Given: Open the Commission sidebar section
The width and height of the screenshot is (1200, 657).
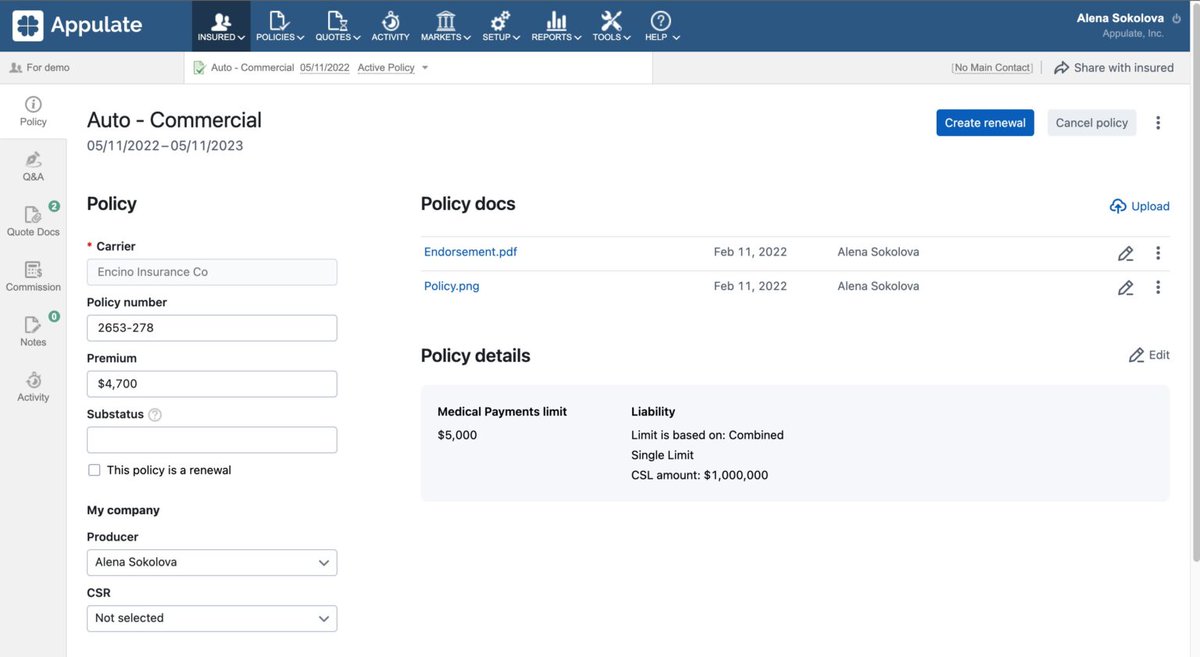Looking at the screenshot, I should point(33,277).
